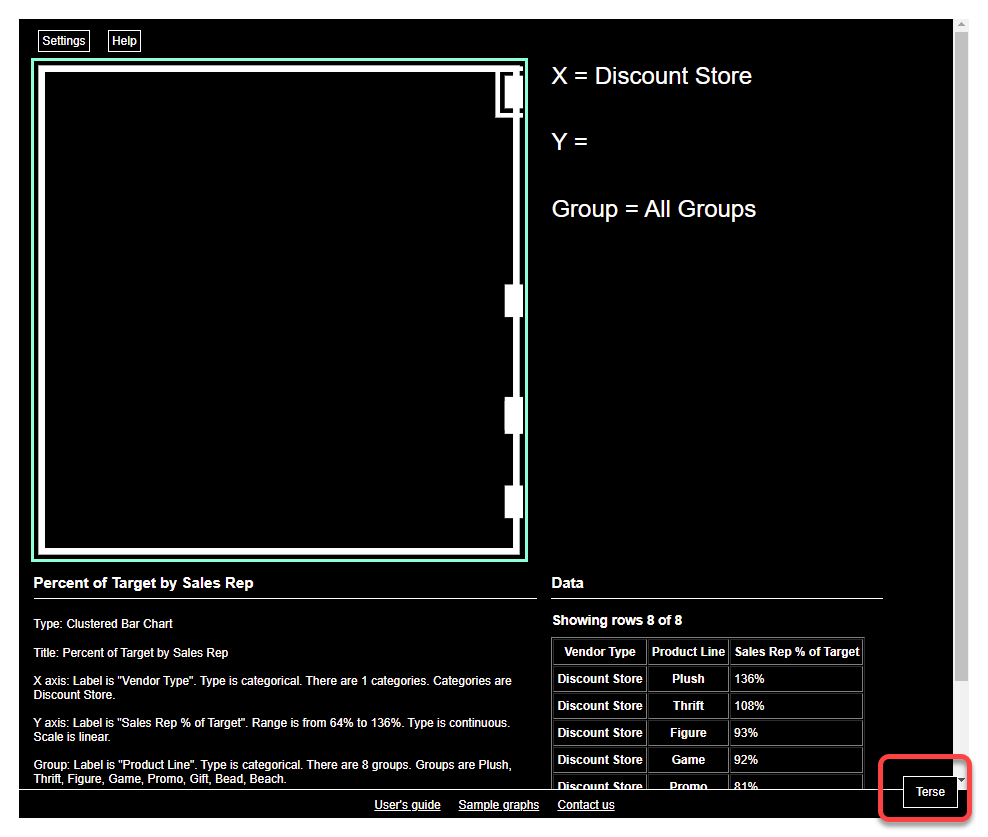Select the 93% value cell
The width and height of the screenshot is (988, 837).
[x=796, y=733]
